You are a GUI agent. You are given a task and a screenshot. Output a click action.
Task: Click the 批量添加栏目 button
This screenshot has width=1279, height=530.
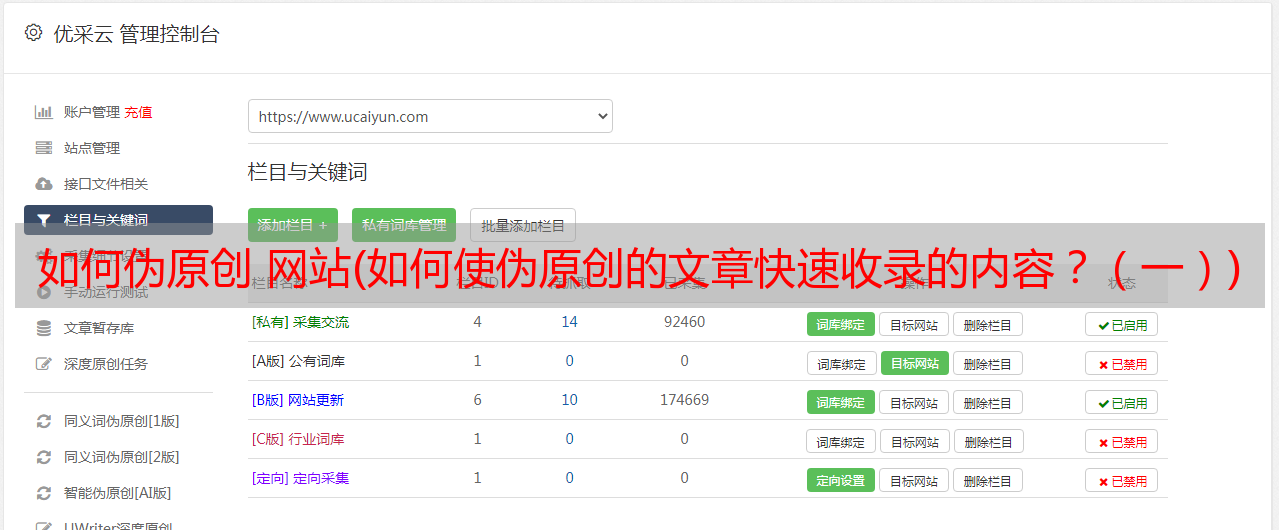pyautogui.click(x=523, y=225)
